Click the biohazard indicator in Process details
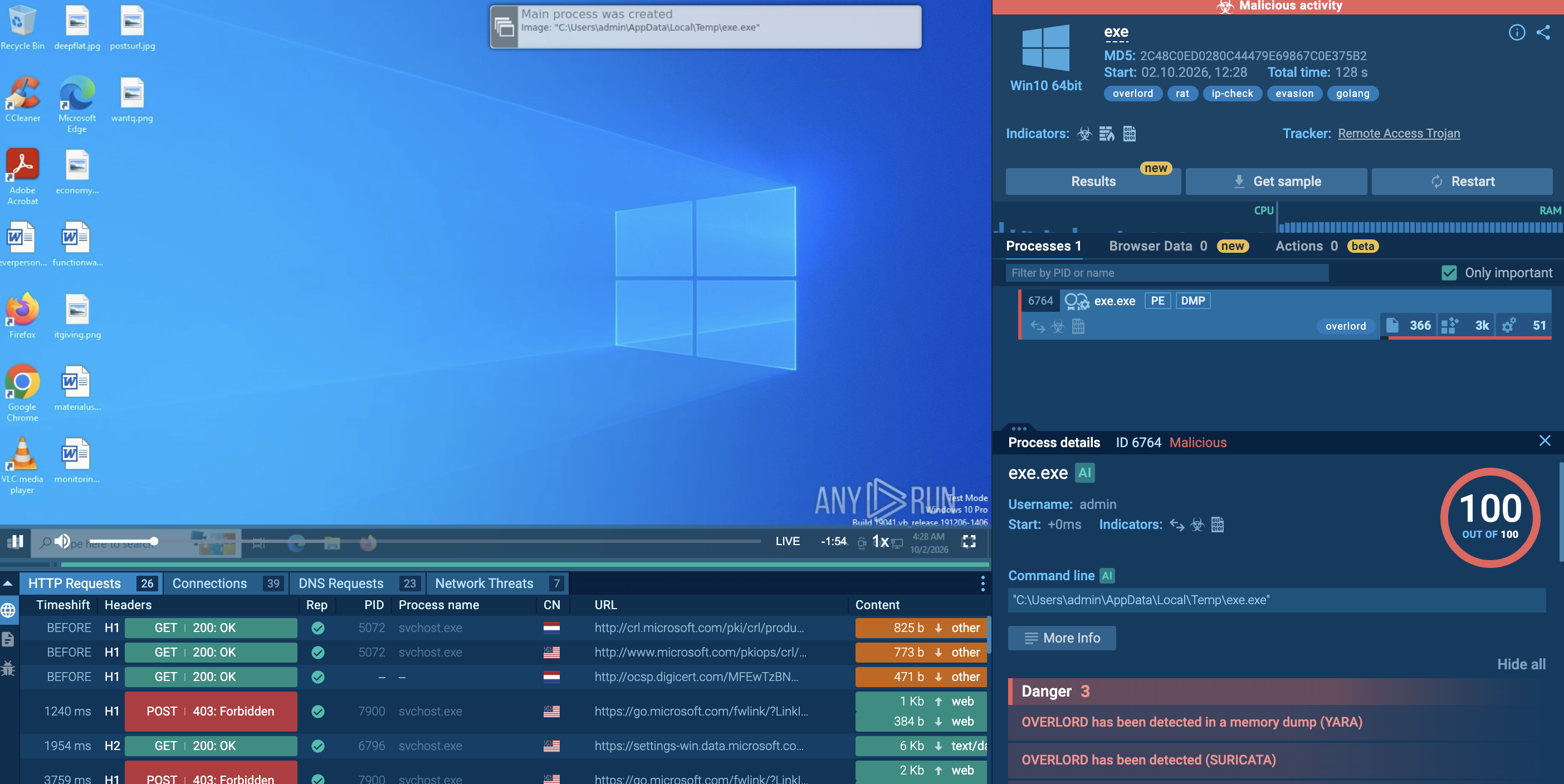 tap(1198, 525)
